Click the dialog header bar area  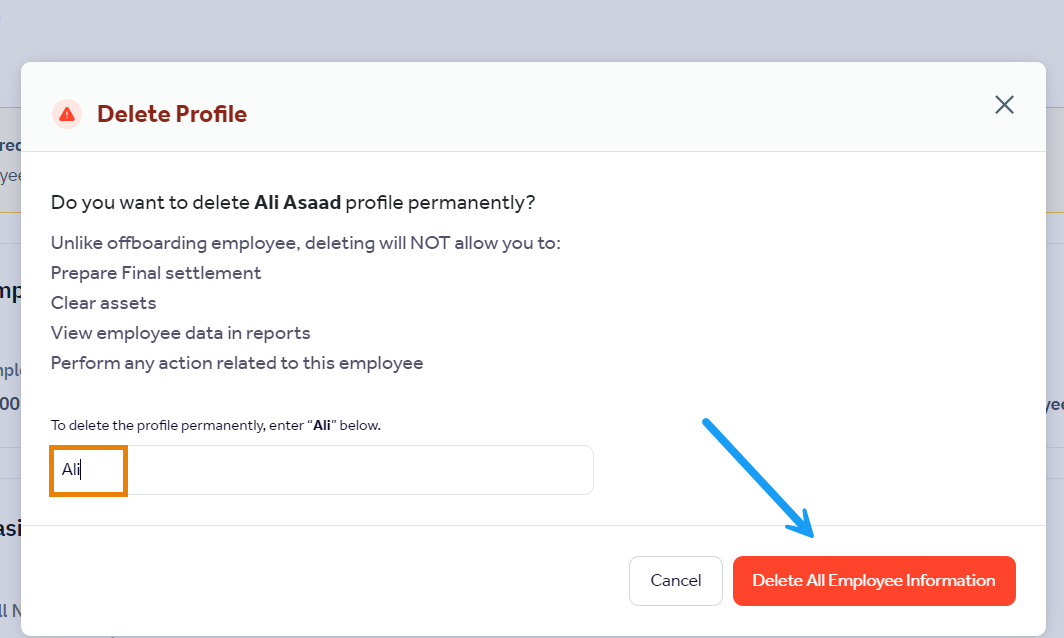click(532, 113)
